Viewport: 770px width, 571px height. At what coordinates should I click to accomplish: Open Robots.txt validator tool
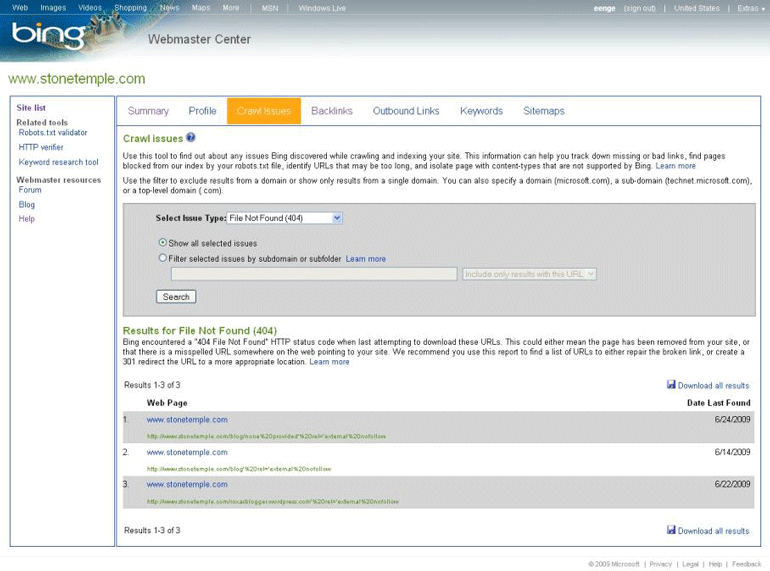53,133
